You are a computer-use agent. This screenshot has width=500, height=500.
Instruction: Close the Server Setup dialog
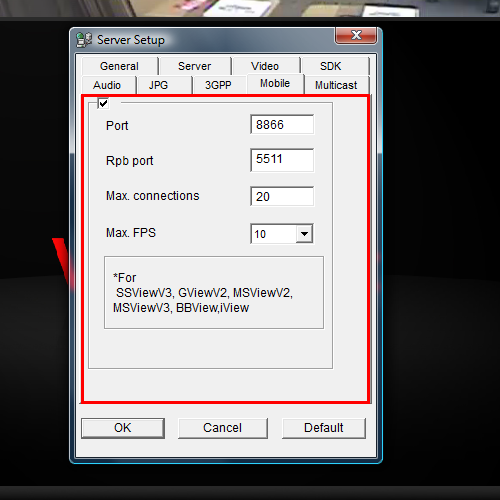pyautogui.click(x=356, y=35)
